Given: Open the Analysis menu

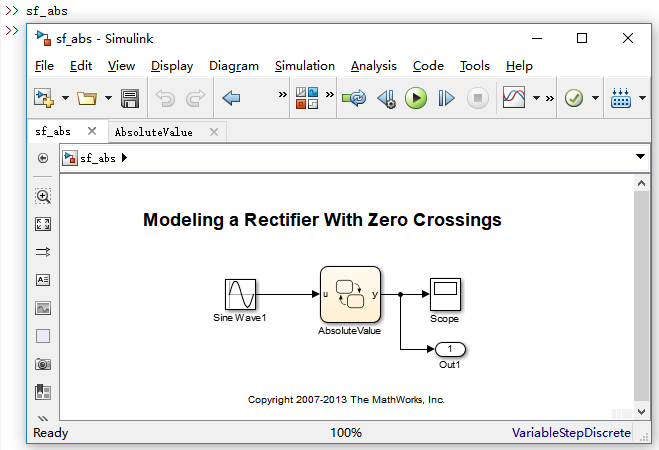Looking at the screenshot, I should click(374, 66).
